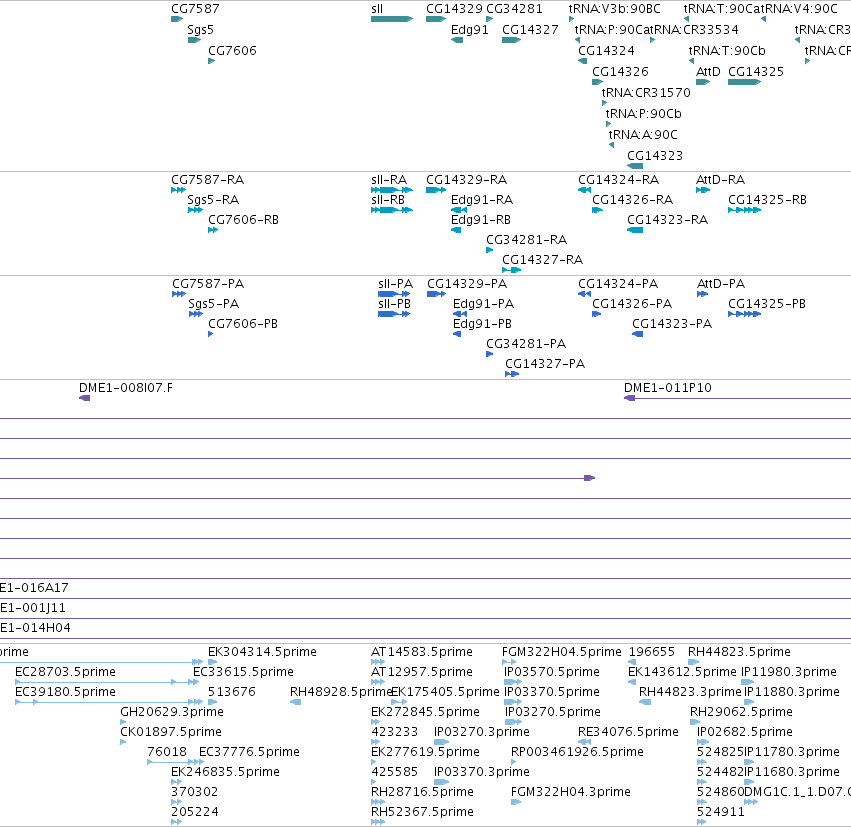
Task: Select the CG34281 gene label
Action: tap(514, 9)
